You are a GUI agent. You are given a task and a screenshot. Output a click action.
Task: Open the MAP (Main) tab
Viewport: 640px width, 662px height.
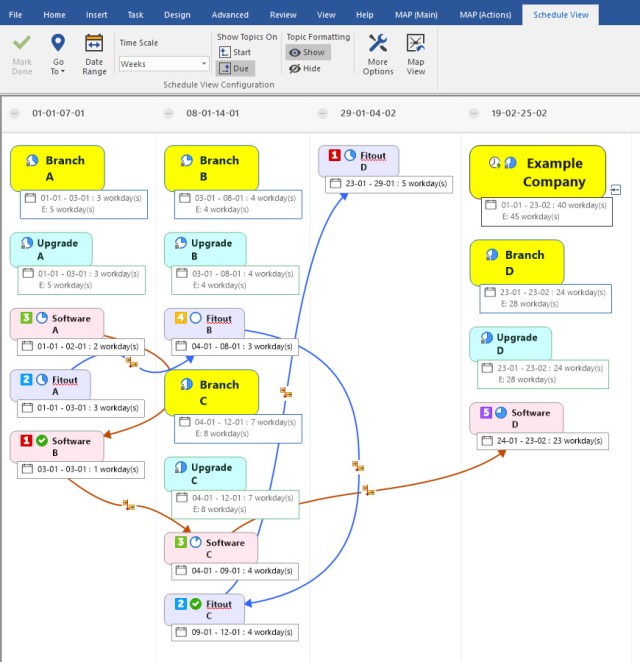click(x=416, y=15)
